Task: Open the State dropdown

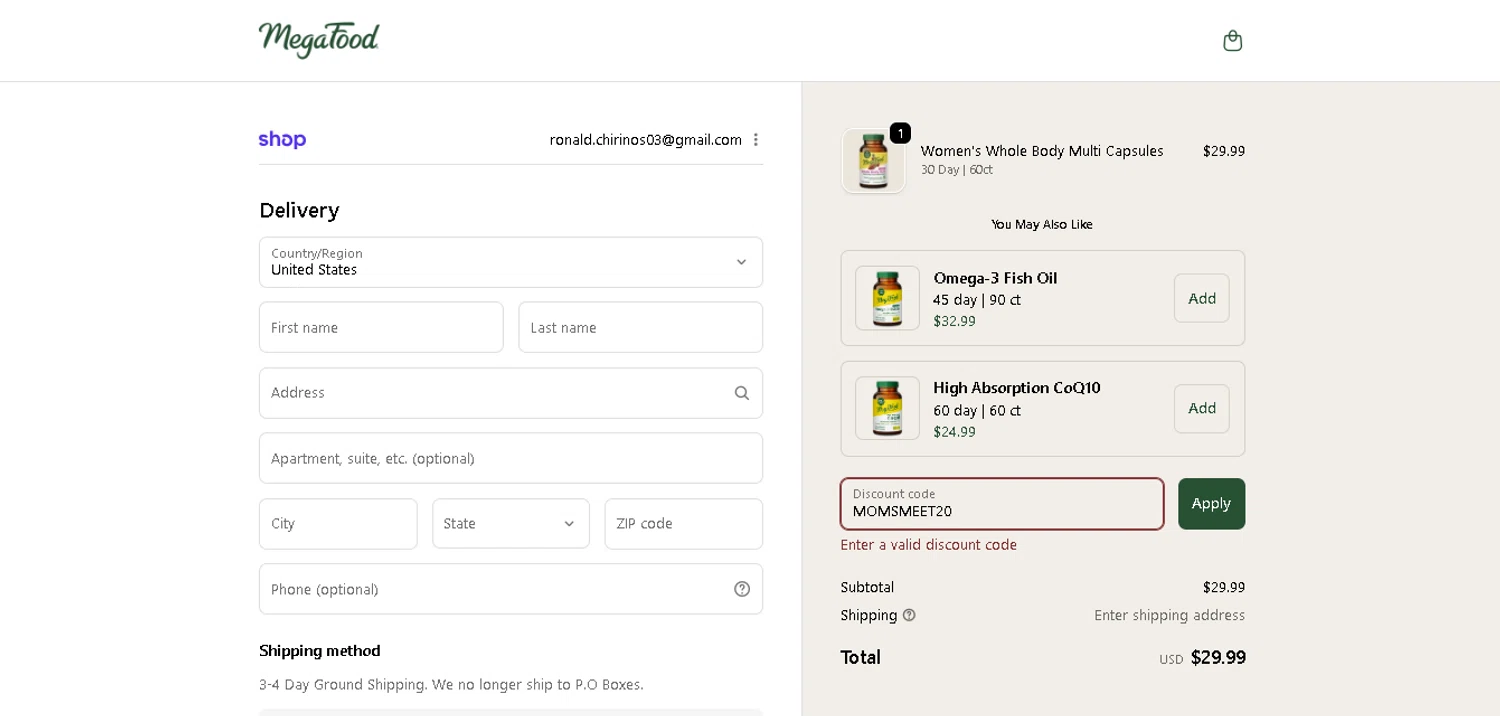Action: (x=511, y=524)
